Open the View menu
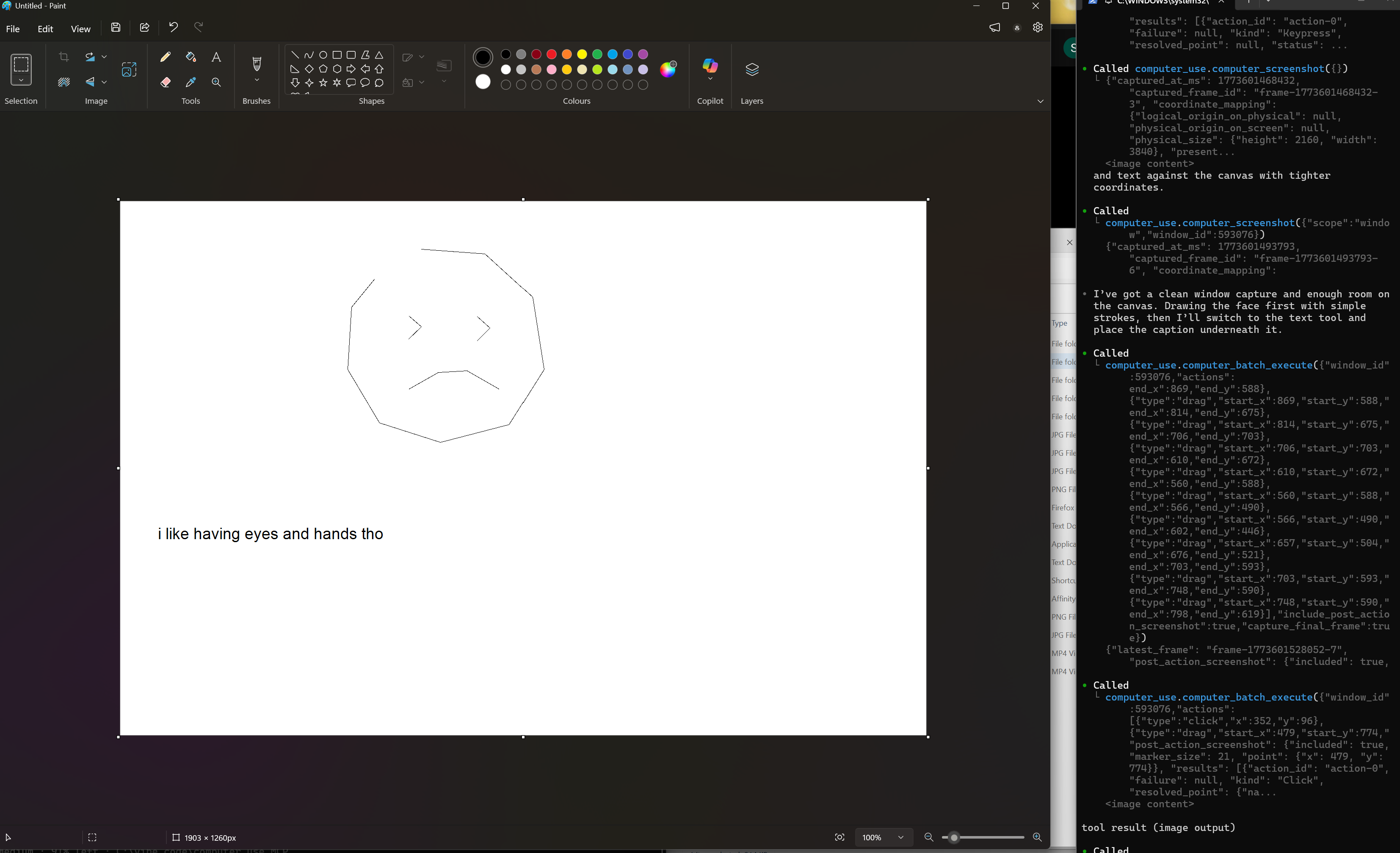The height and width of the screenshot is (853, 1400). [80, 29]
